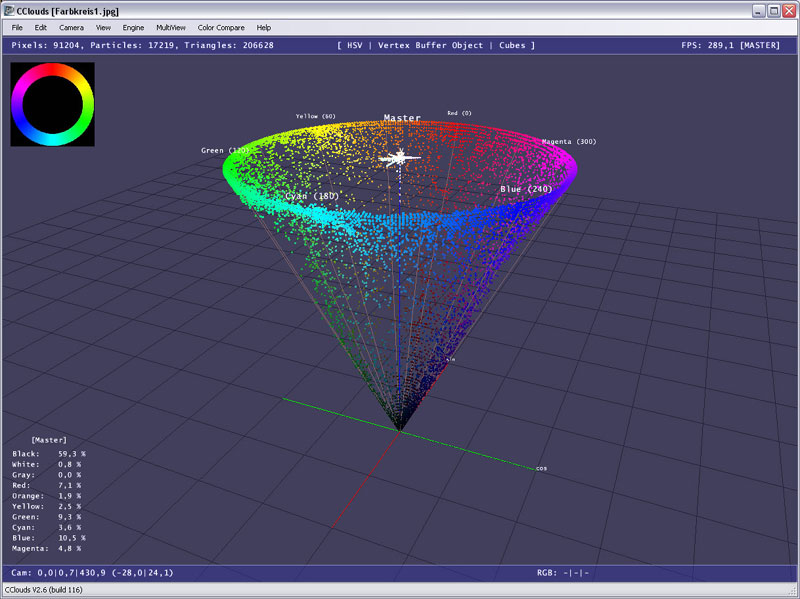Open the View menu
Viewport: 800px width, 599px height.
(x=104, y=28)
